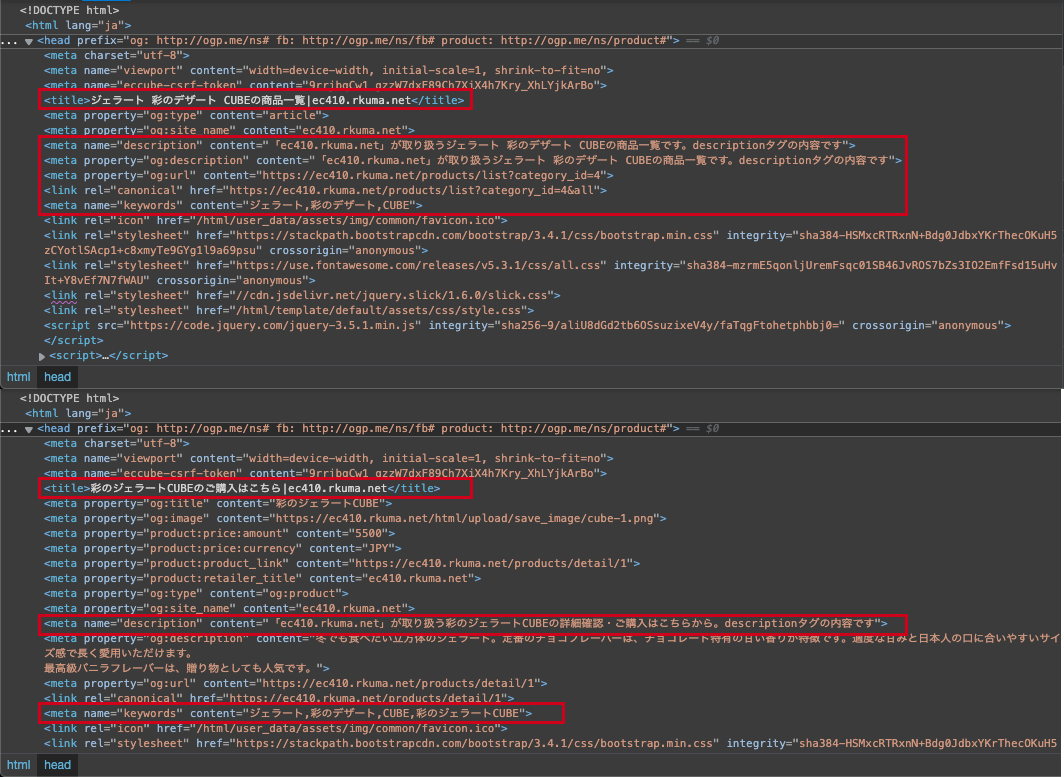Select the head breadcrumb in the upper panel
This screenshot has width=1064, height=777.
pyautogui.click(x=58, y=377)
